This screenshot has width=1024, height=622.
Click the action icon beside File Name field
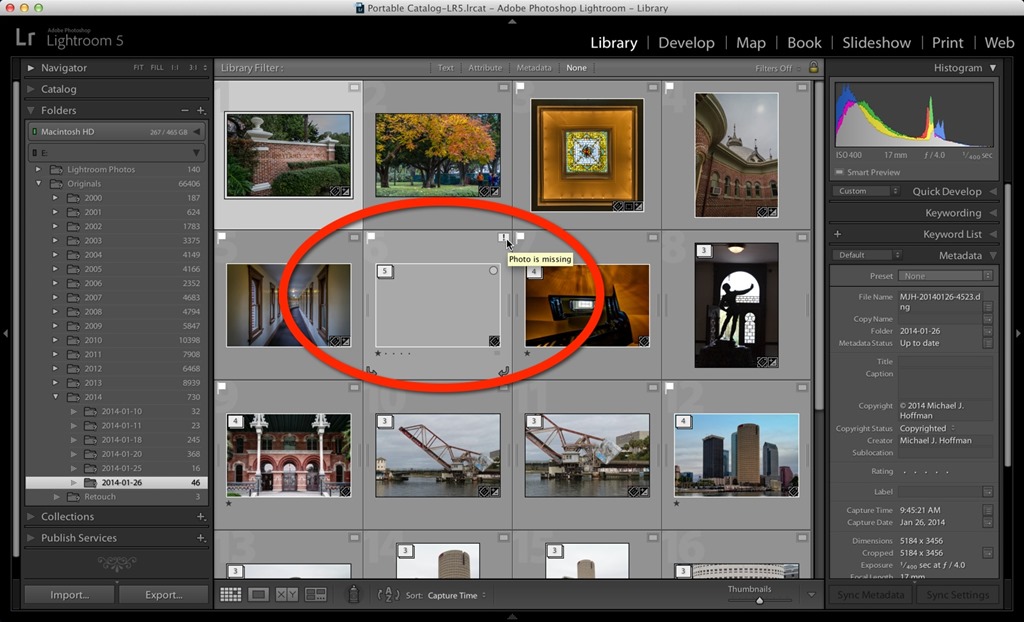(x=988, y=306)
